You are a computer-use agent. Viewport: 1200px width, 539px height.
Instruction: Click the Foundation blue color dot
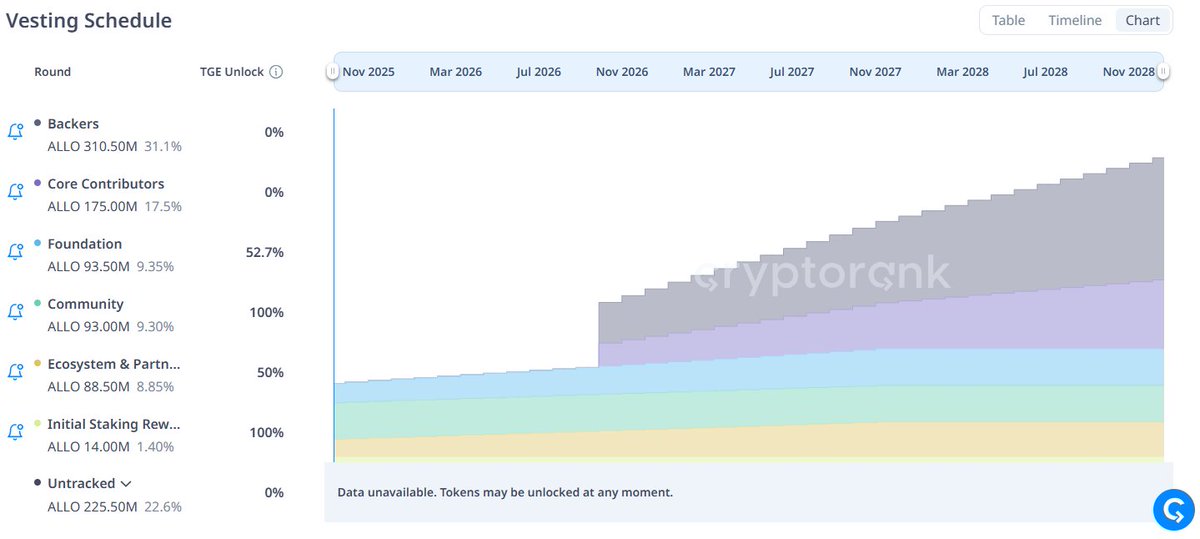38,243
